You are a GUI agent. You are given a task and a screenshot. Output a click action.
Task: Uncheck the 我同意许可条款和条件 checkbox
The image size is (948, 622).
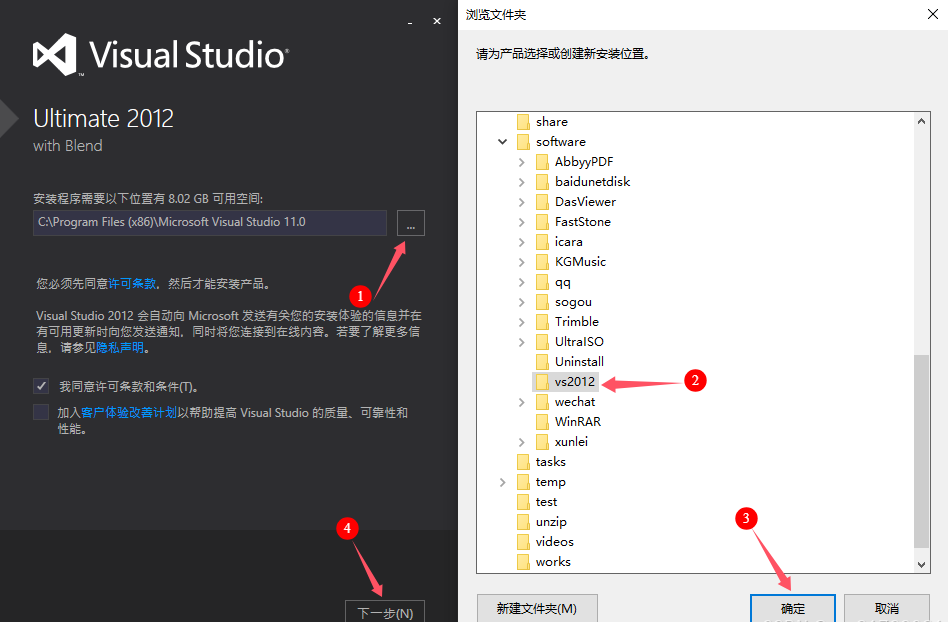[x=40, y=386]
